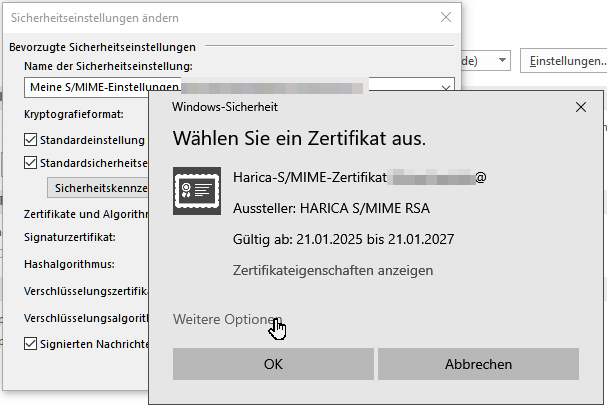Expand security setting name dropdown

[x=446, y=87]
